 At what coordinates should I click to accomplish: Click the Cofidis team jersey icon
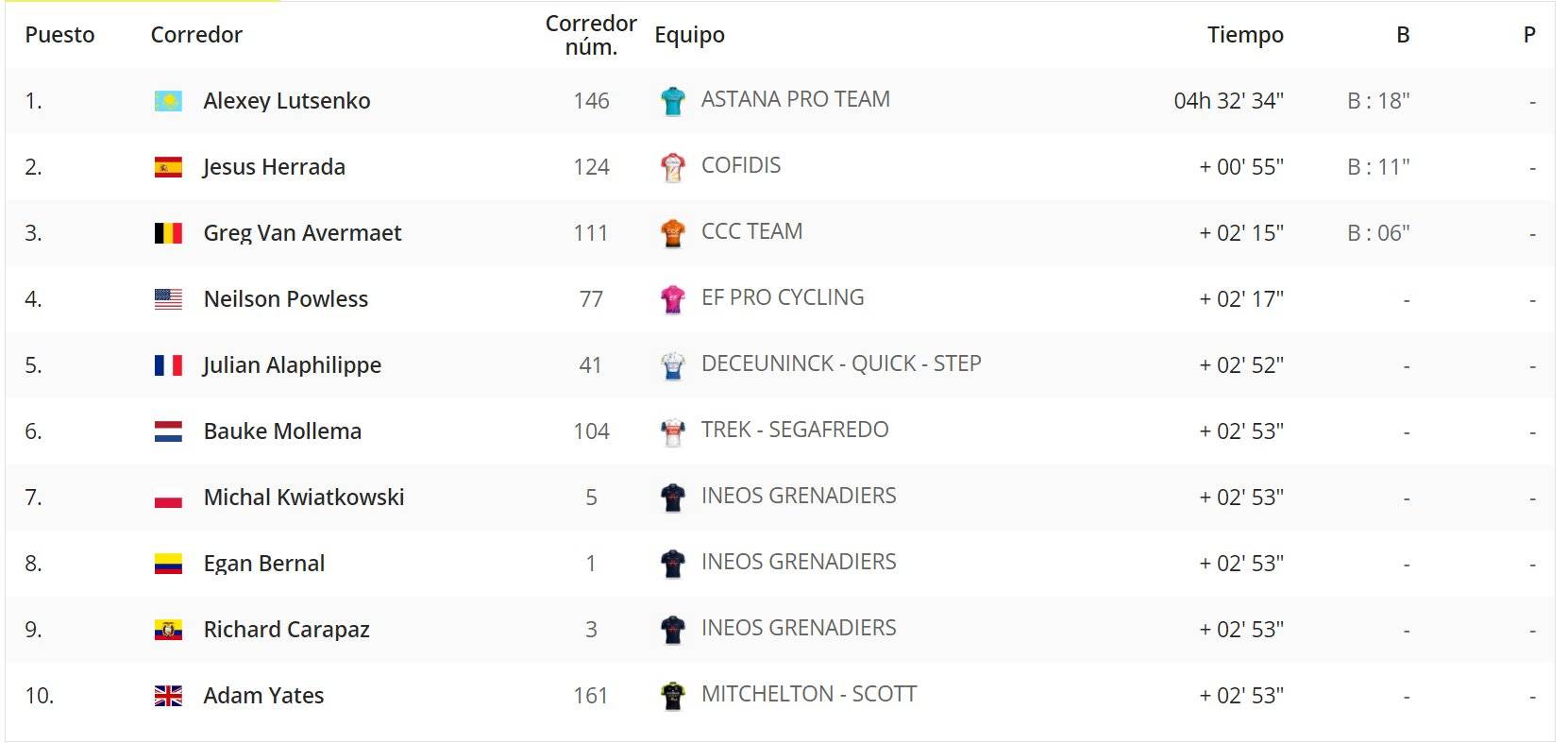(x=672, y=166)
